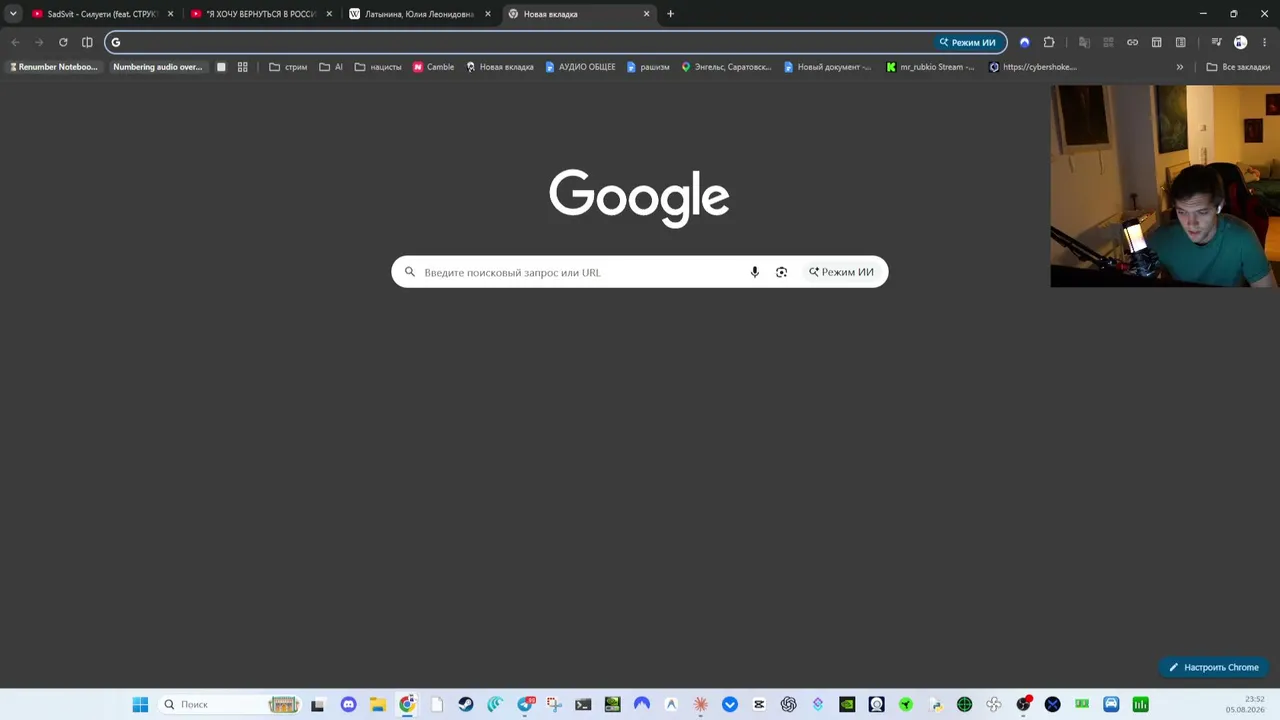The image size is (1280, 720).
Task: Open File Explorer from the taskbar
Action: click(x=378, y=705)
